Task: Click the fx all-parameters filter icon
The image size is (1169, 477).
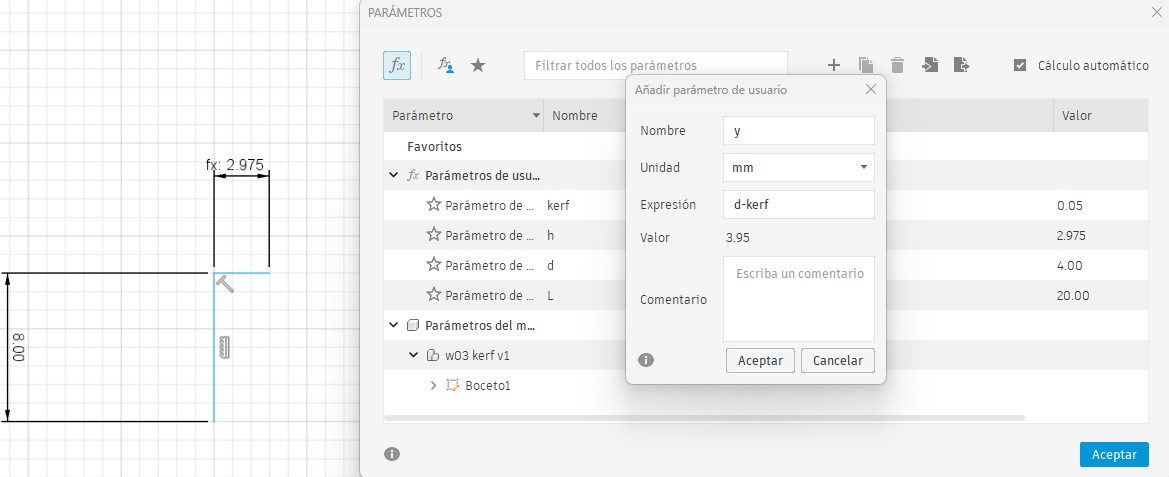Action: click(397, 65)
